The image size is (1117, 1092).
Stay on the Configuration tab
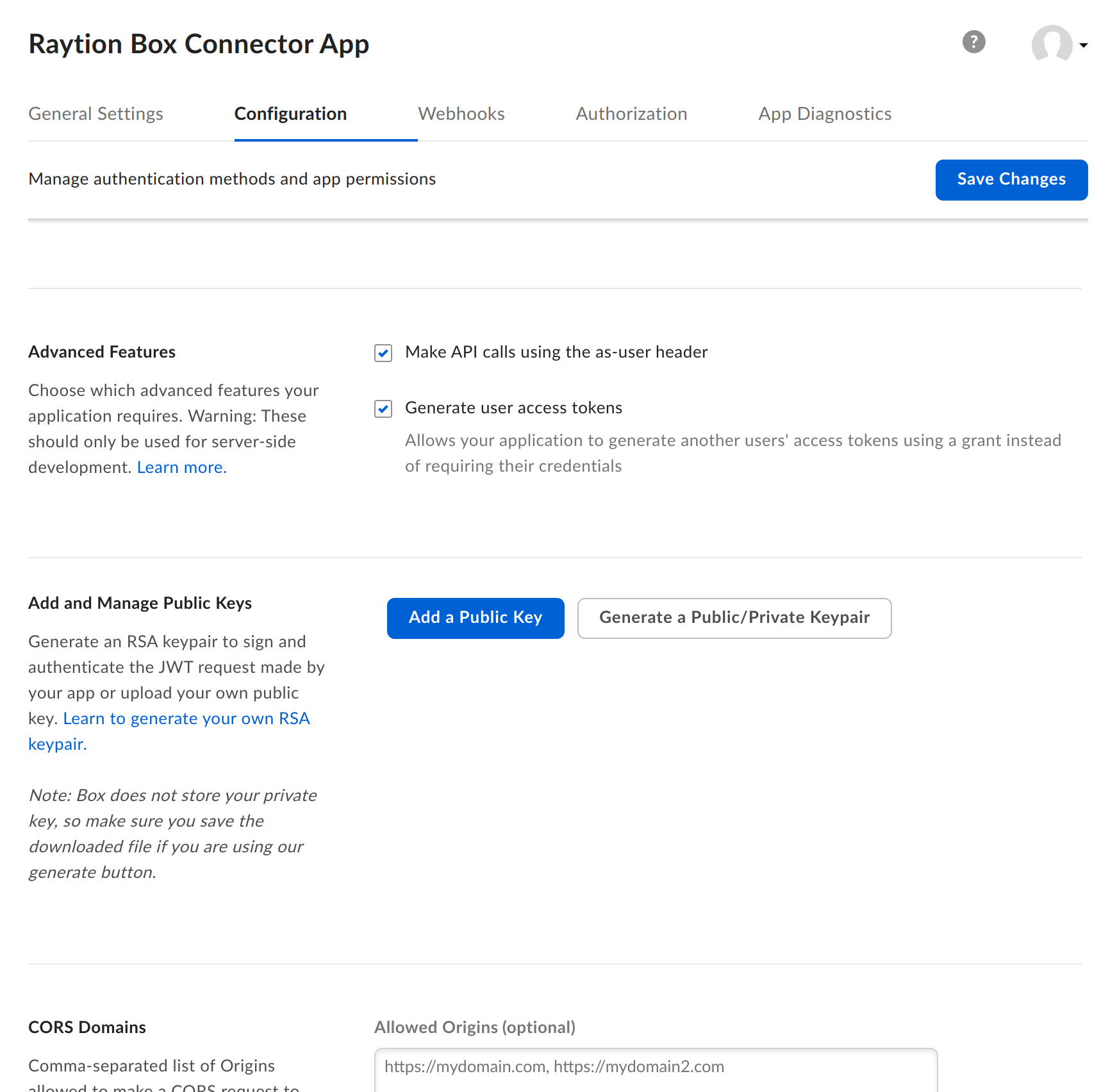[290, 113]
